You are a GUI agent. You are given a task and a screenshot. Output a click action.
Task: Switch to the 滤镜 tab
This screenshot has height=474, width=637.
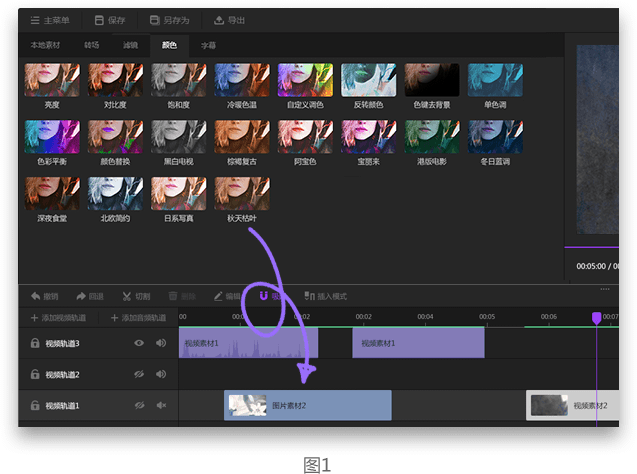tap(130, 45)
